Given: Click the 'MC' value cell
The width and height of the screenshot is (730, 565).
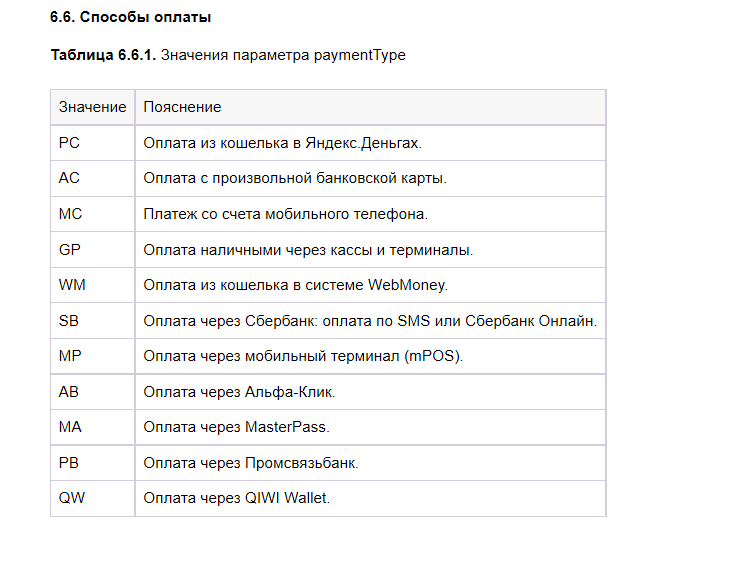Looking at the screenshot, I should point(70,214).
